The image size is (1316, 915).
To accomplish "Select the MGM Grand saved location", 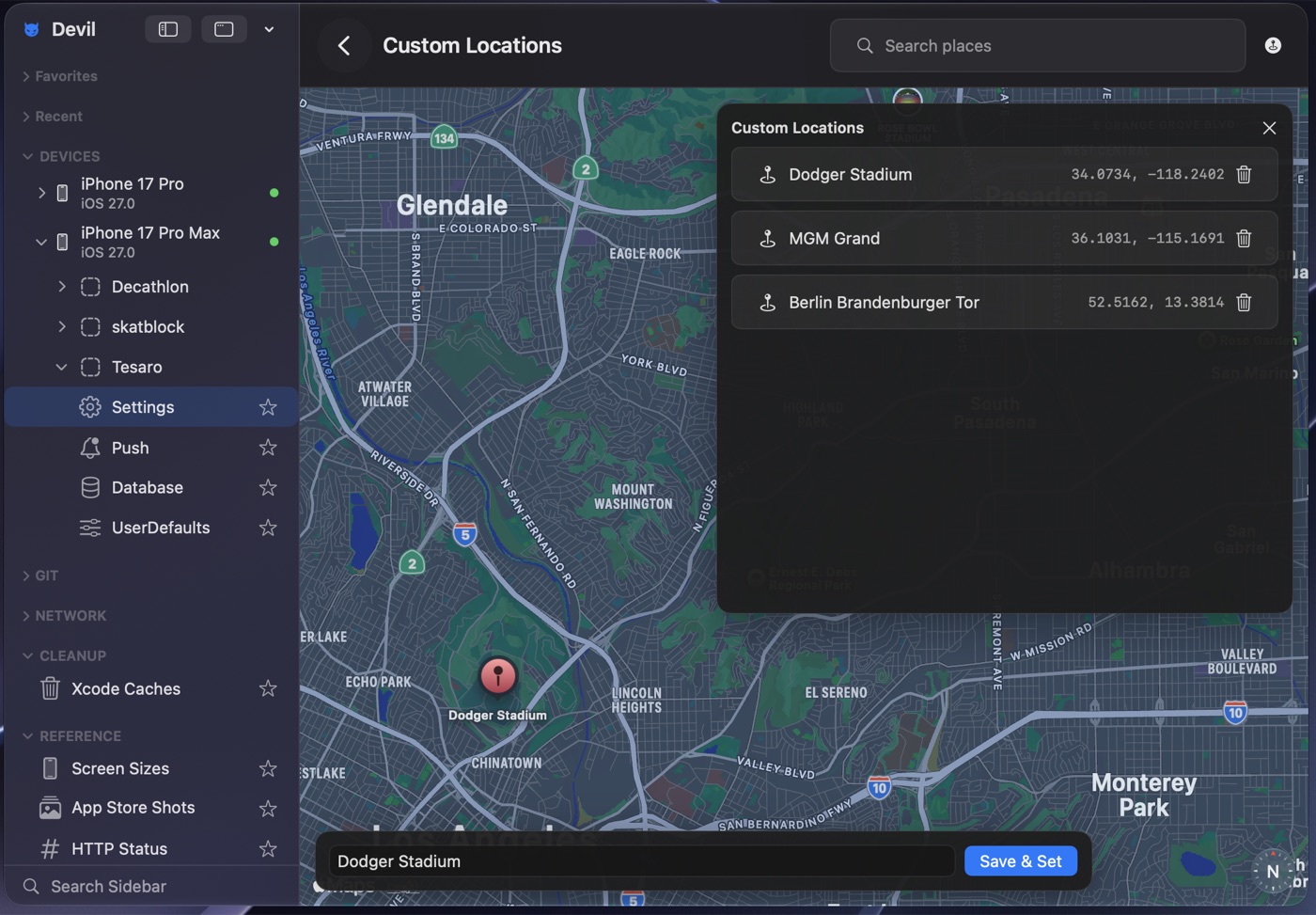I will [x=1004, y=238].
